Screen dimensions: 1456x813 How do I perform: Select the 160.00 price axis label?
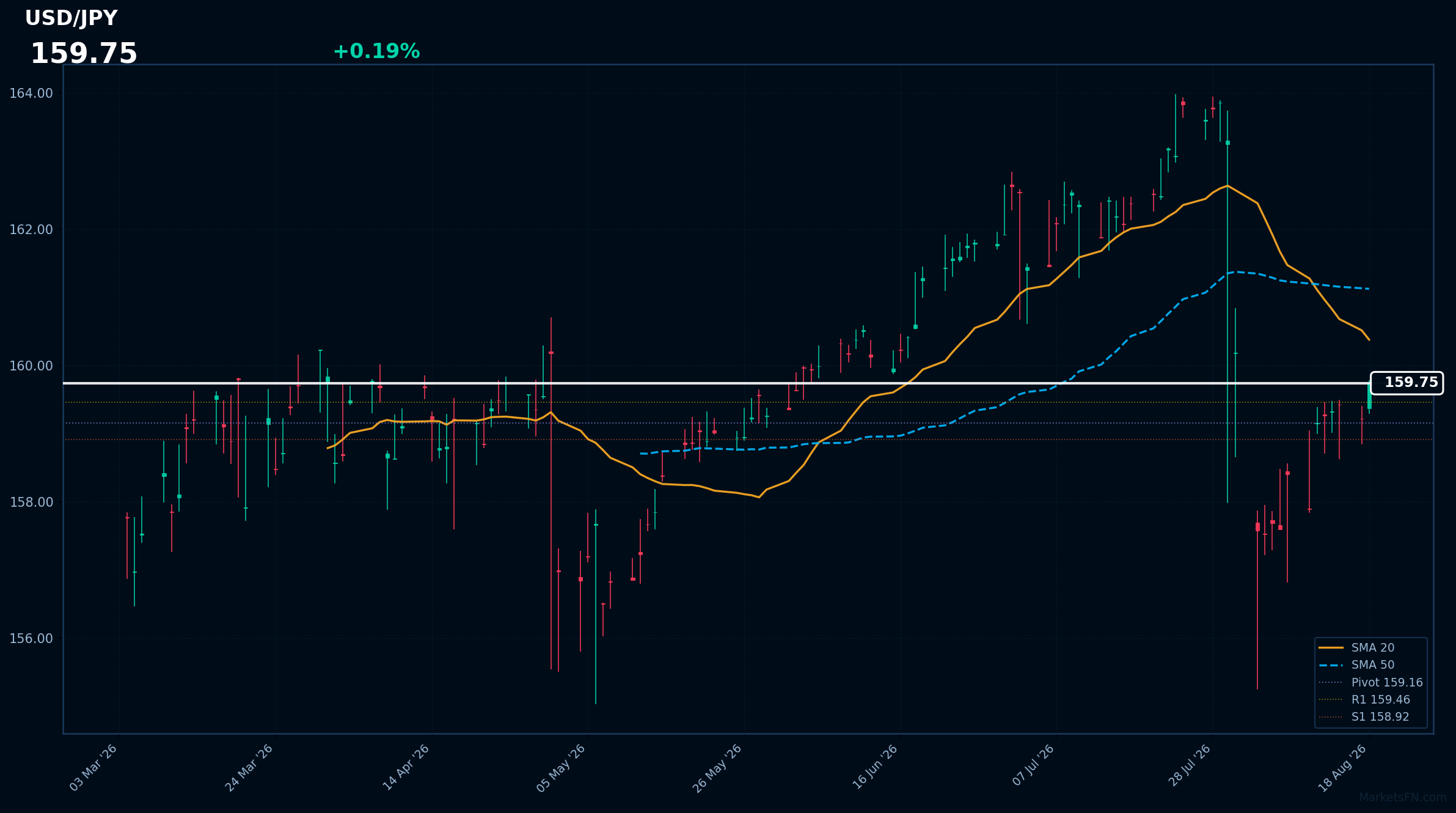point(31,366)
